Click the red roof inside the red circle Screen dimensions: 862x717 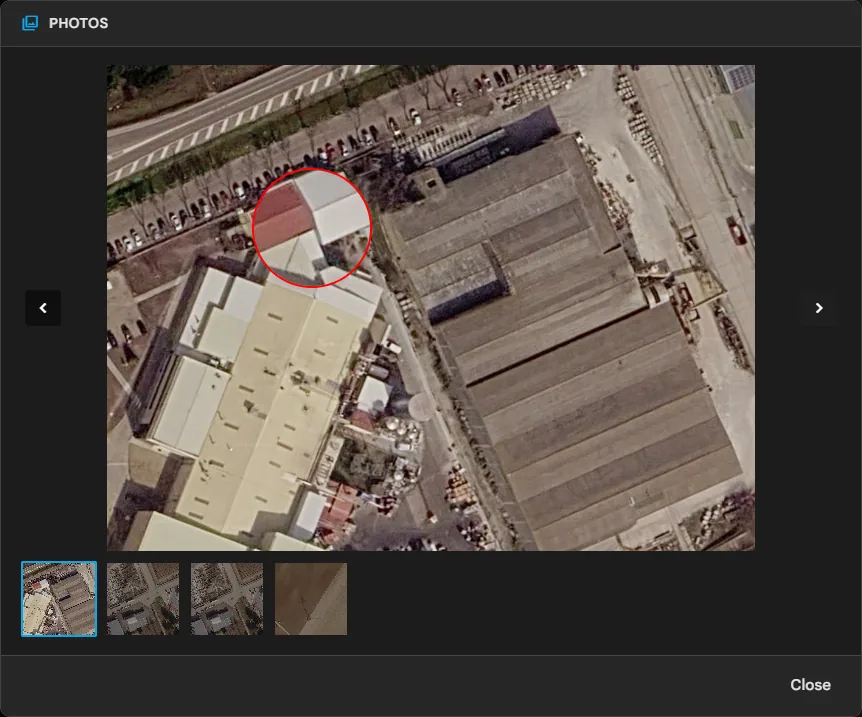pos(283,217)
